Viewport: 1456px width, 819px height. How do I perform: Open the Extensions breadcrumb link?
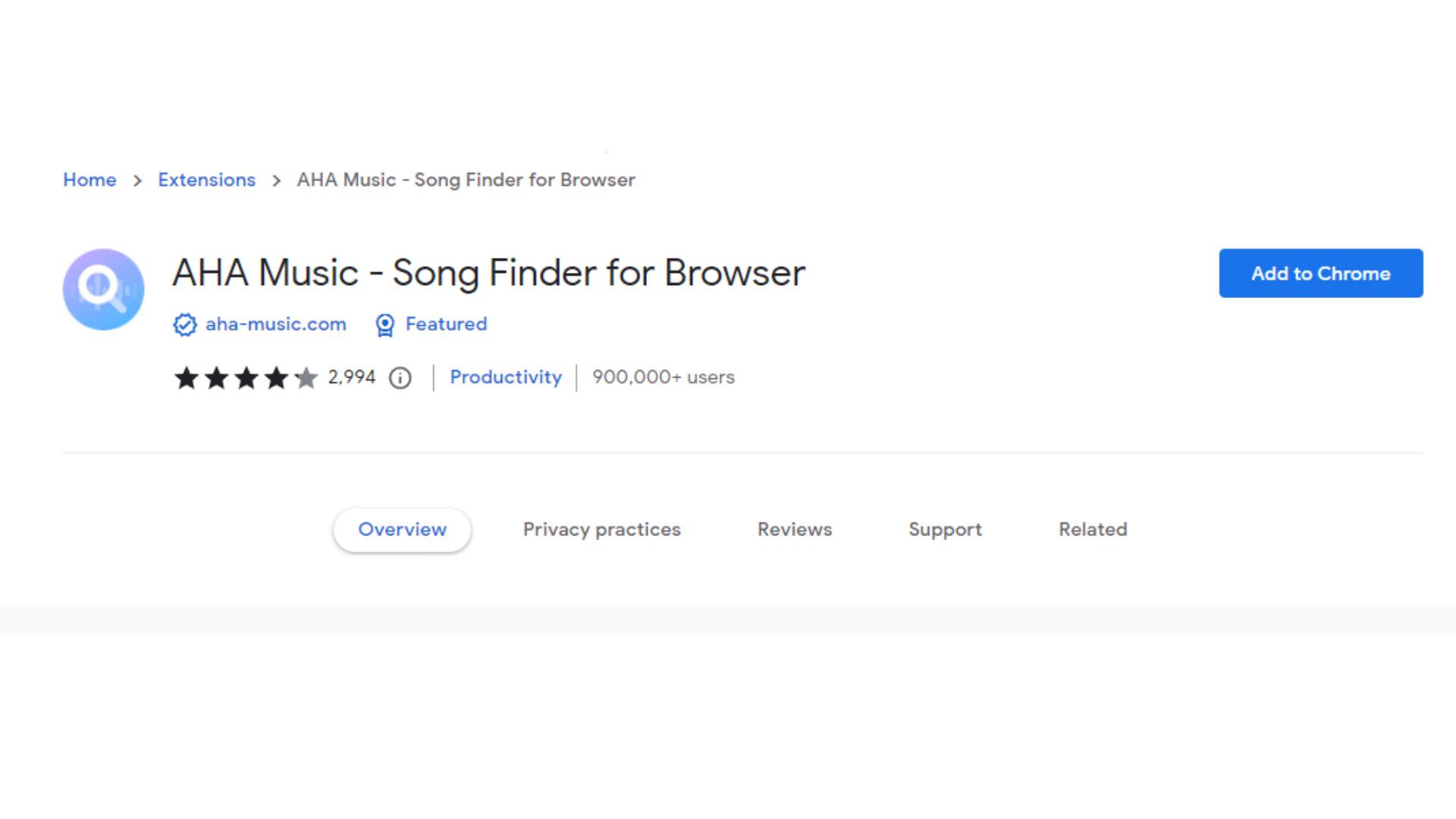[x=206, y=180]
